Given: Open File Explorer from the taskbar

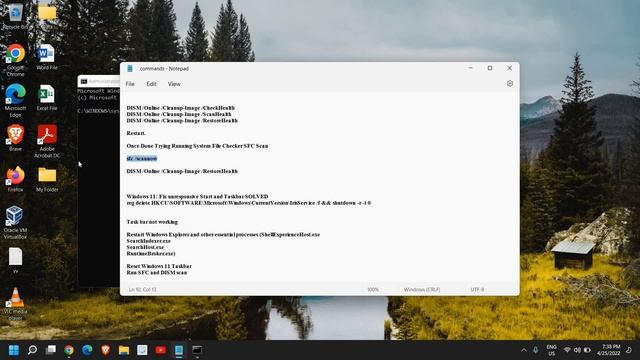Looking at the screenshot, I should [x=124, y=350].
